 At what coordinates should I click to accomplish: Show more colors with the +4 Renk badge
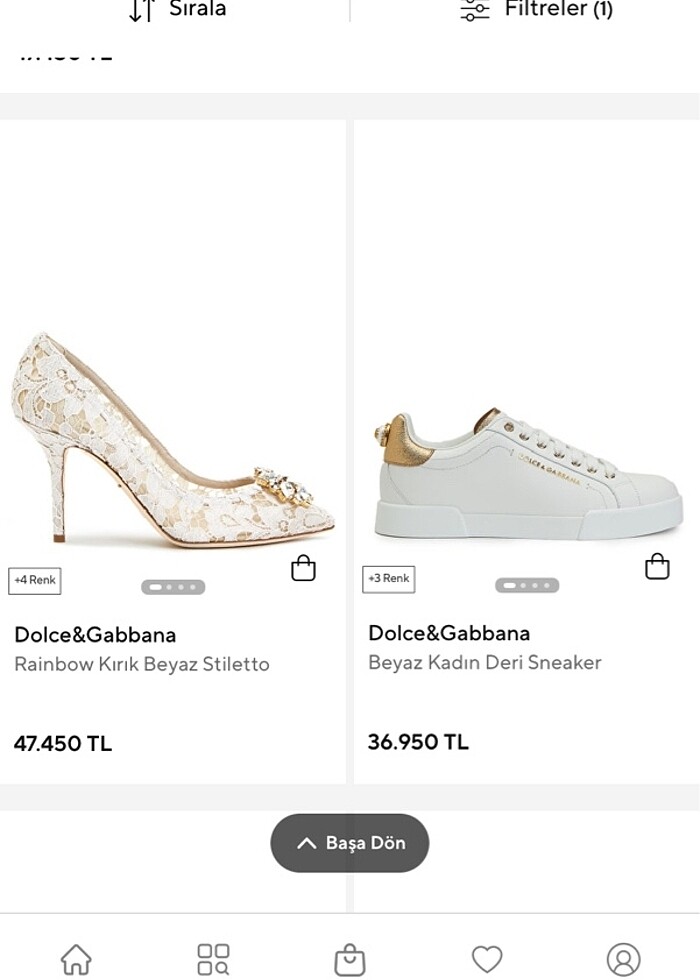pyautogui.click(x=34, y=580)
